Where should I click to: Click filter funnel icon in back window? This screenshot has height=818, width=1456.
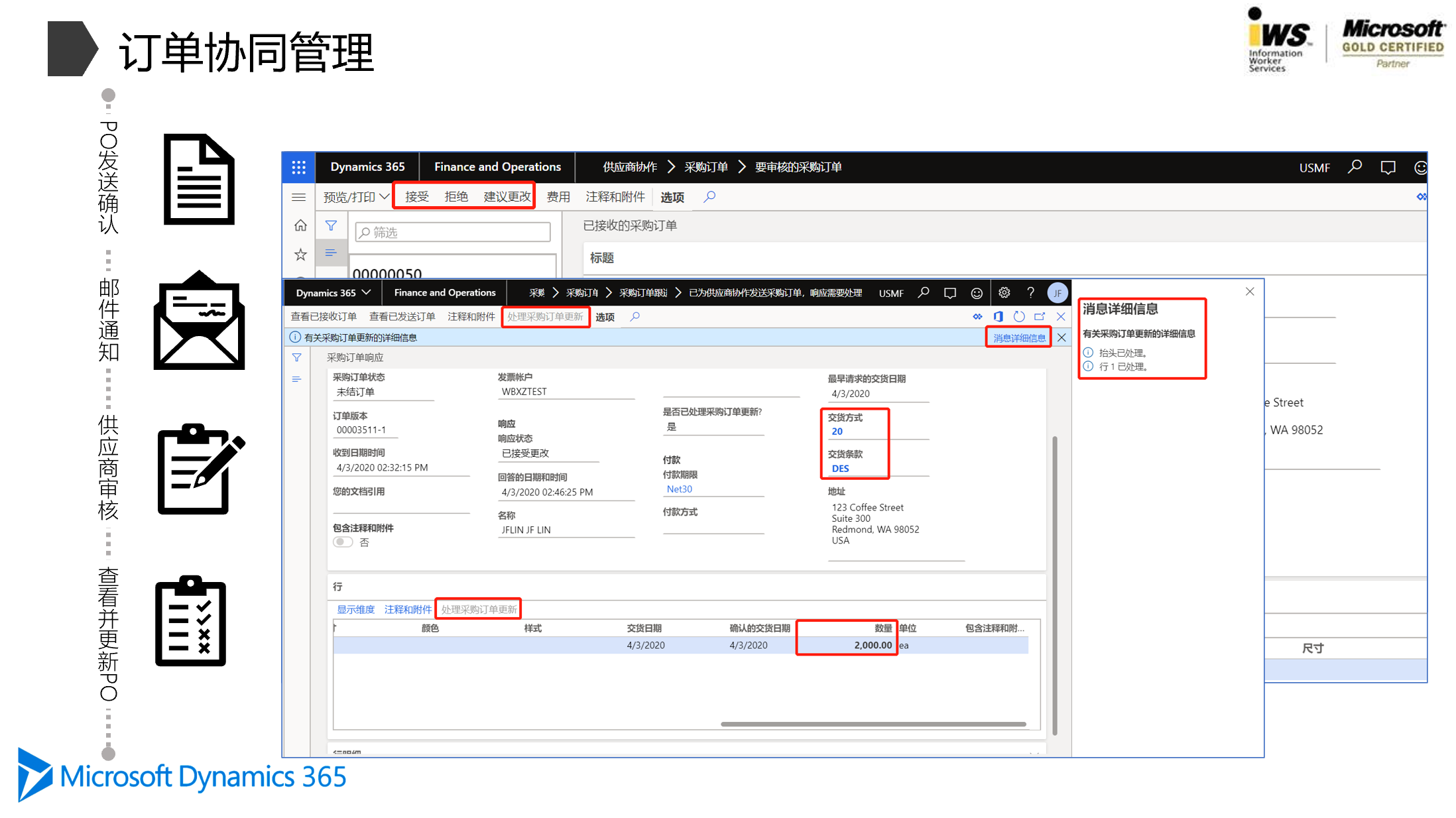[331, 226]
